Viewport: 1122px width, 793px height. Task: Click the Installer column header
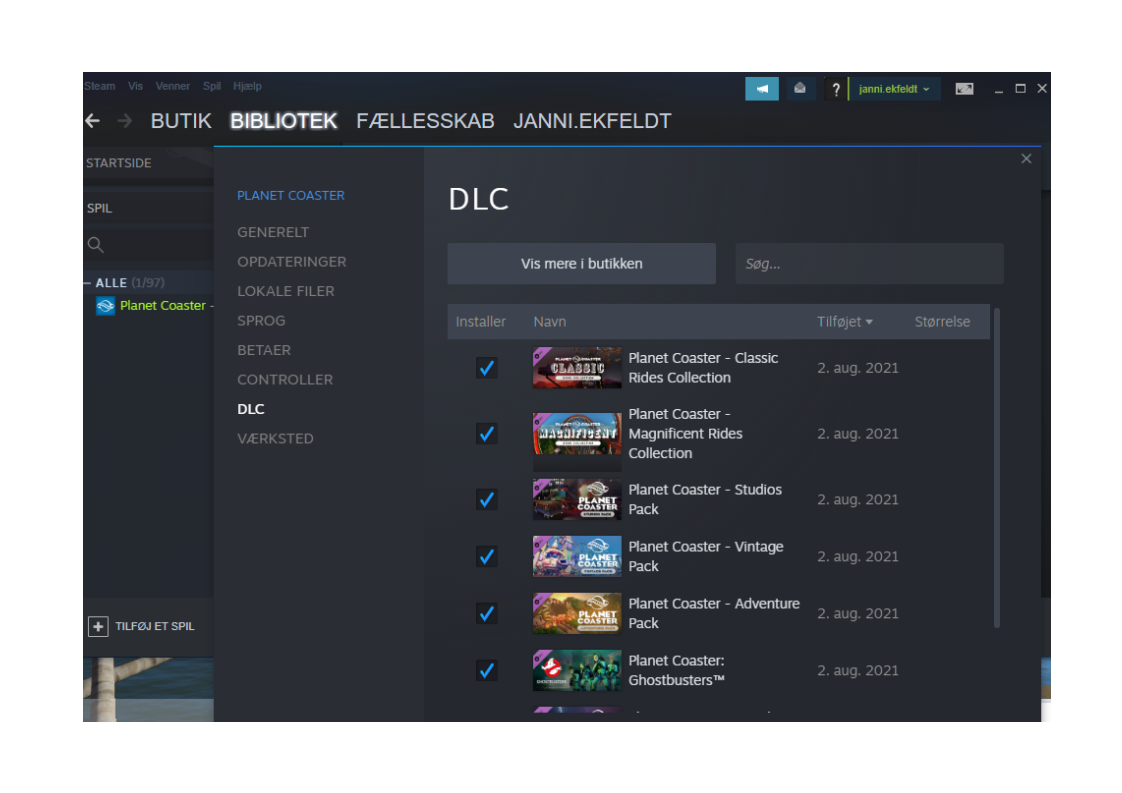click(x=481, y=322)
